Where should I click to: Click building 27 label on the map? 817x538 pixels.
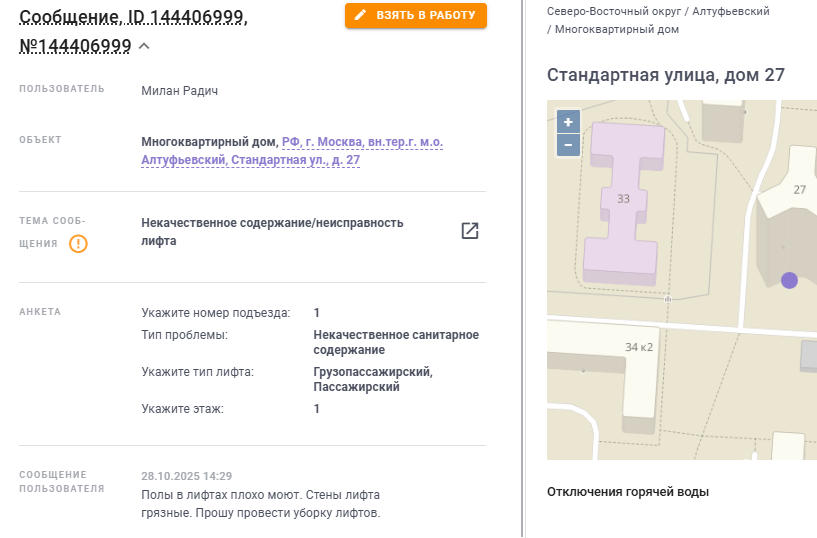799,189
